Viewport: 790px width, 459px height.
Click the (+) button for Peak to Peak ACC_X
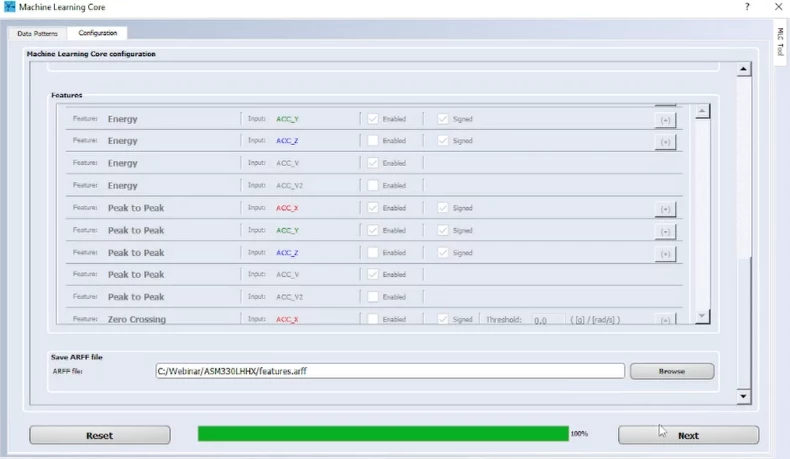pos(665,209)
